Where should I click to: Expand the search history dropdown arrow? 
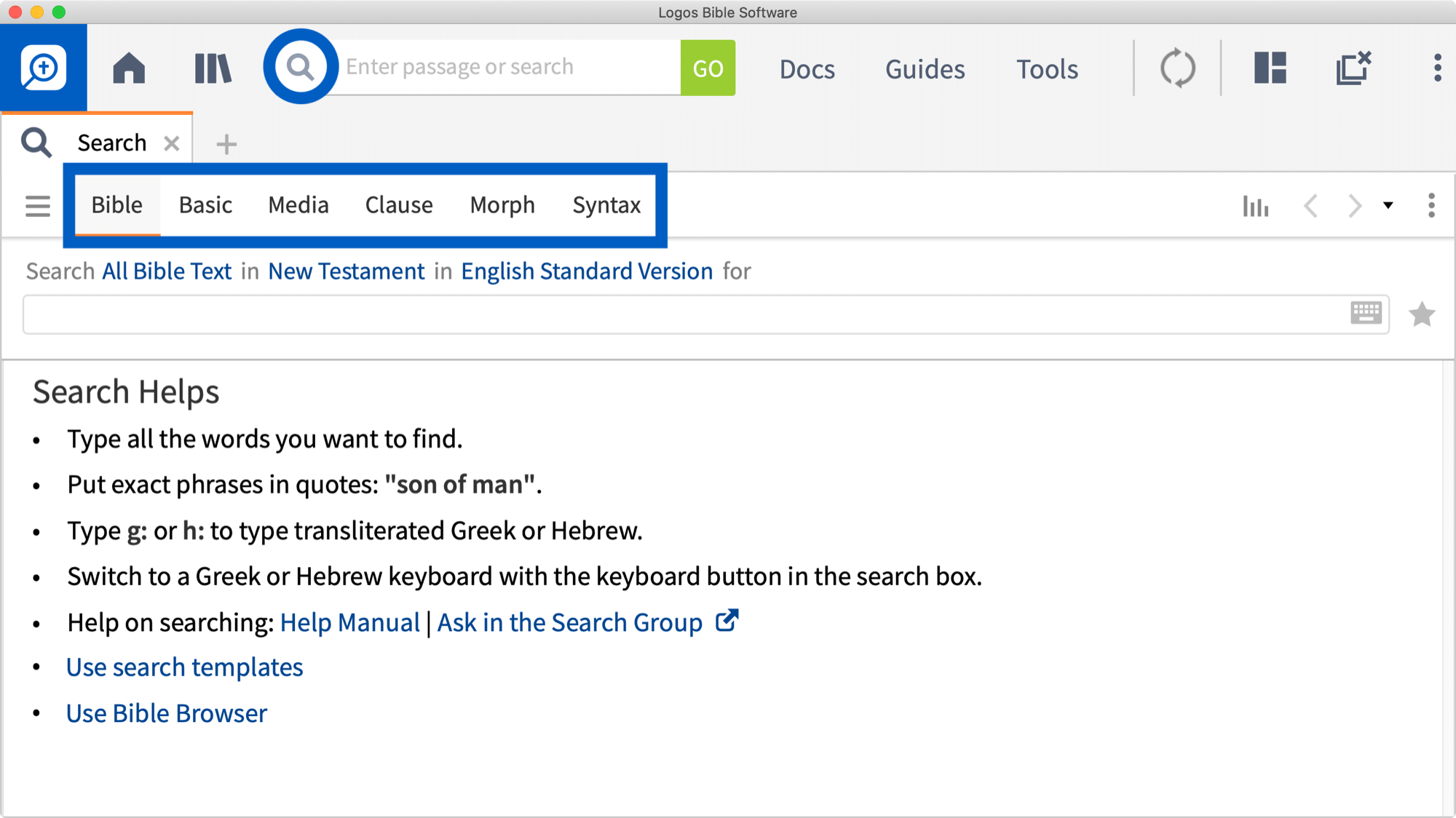(1388, 205)
